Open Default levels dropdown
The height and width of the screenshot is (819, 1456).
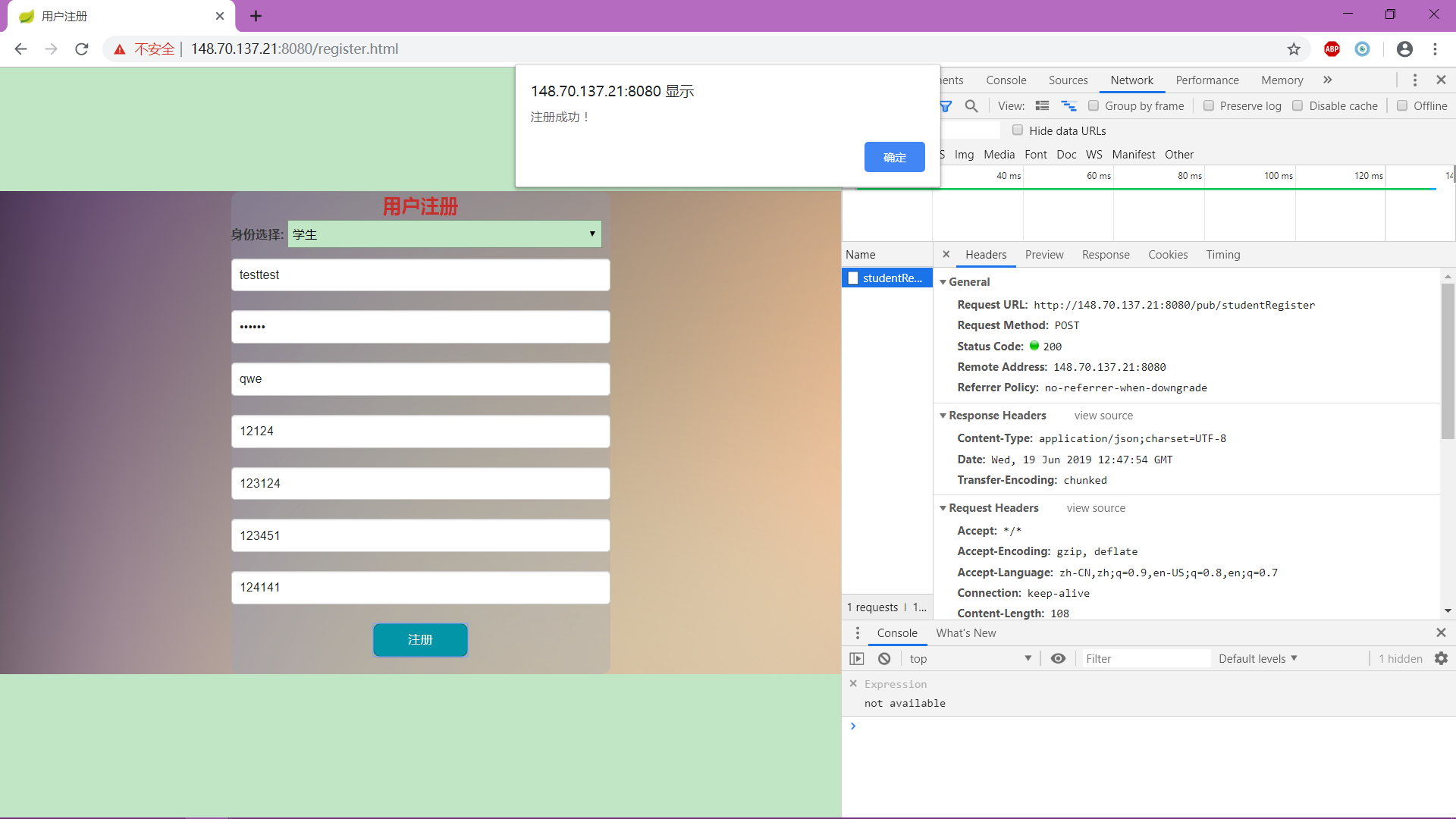(x=1257, y=658)
